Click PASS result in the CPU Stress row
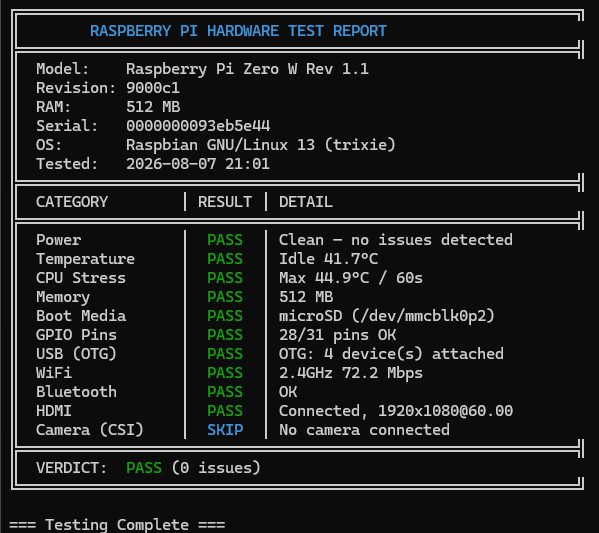Screen dimensions: 599x533 (x=225, y=278)
